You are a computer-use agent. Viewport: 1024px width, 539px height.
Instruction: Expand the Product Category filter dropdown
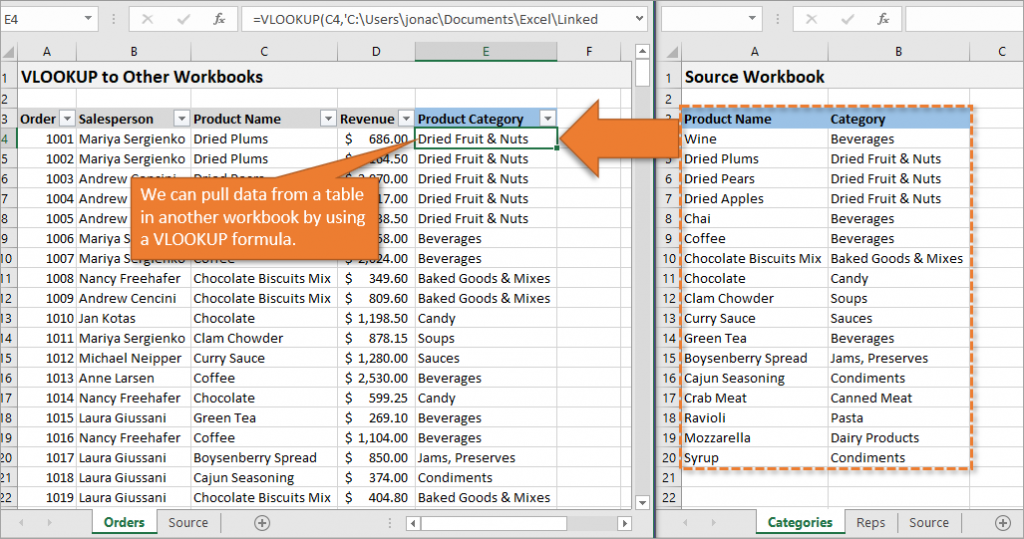pos(547,118)
